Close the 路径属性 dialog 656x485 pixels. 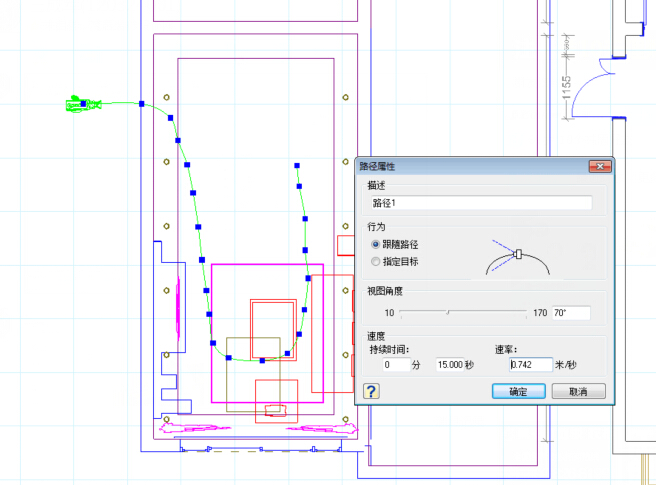pyautogui.click(x=600, y=166)
